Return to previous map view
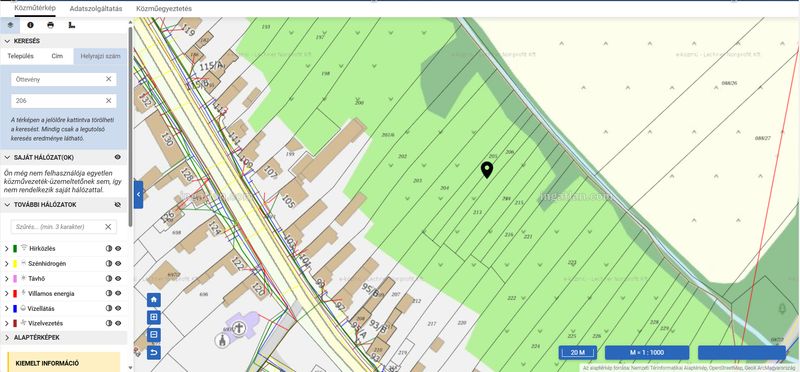The image size is (800, 372). (154, 353)
